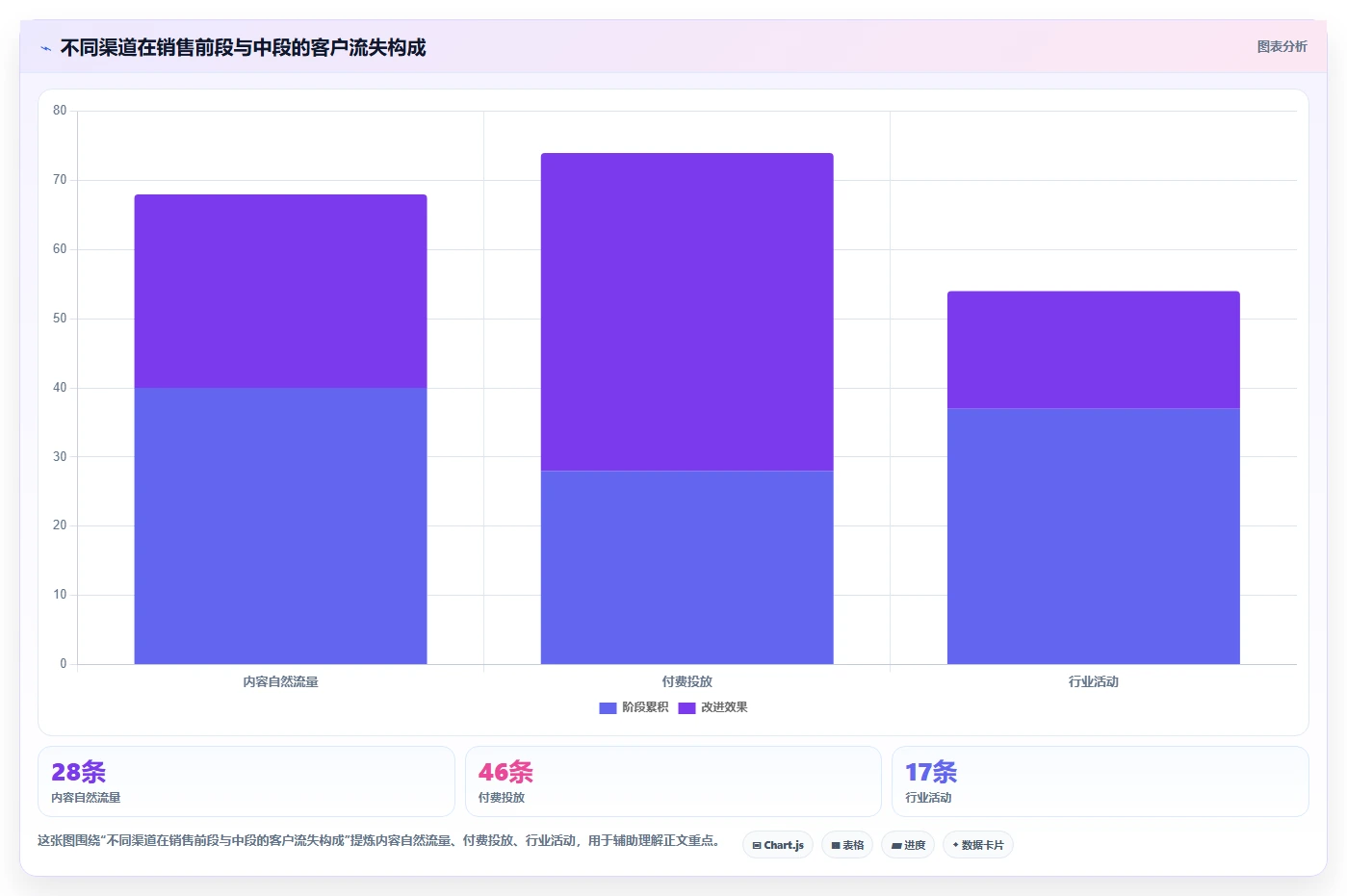Click the 数据卡片 chip icon

click(x=955, y=845)
